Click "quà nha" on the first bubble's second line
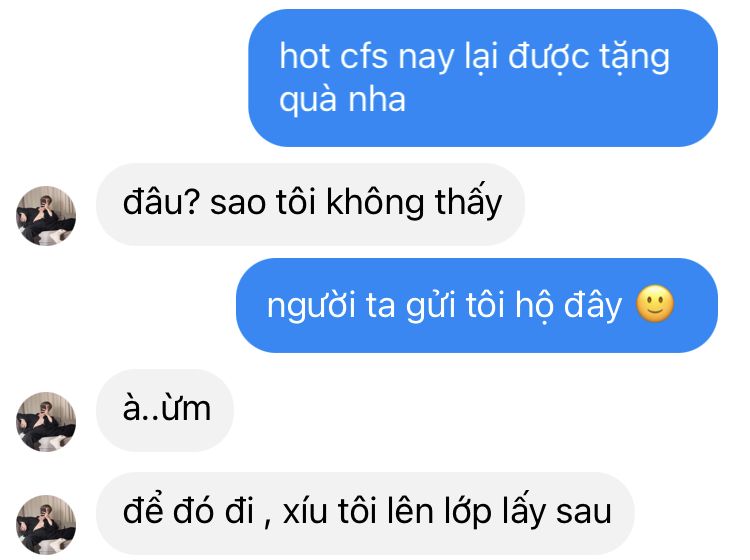 [x=342, y=100]
